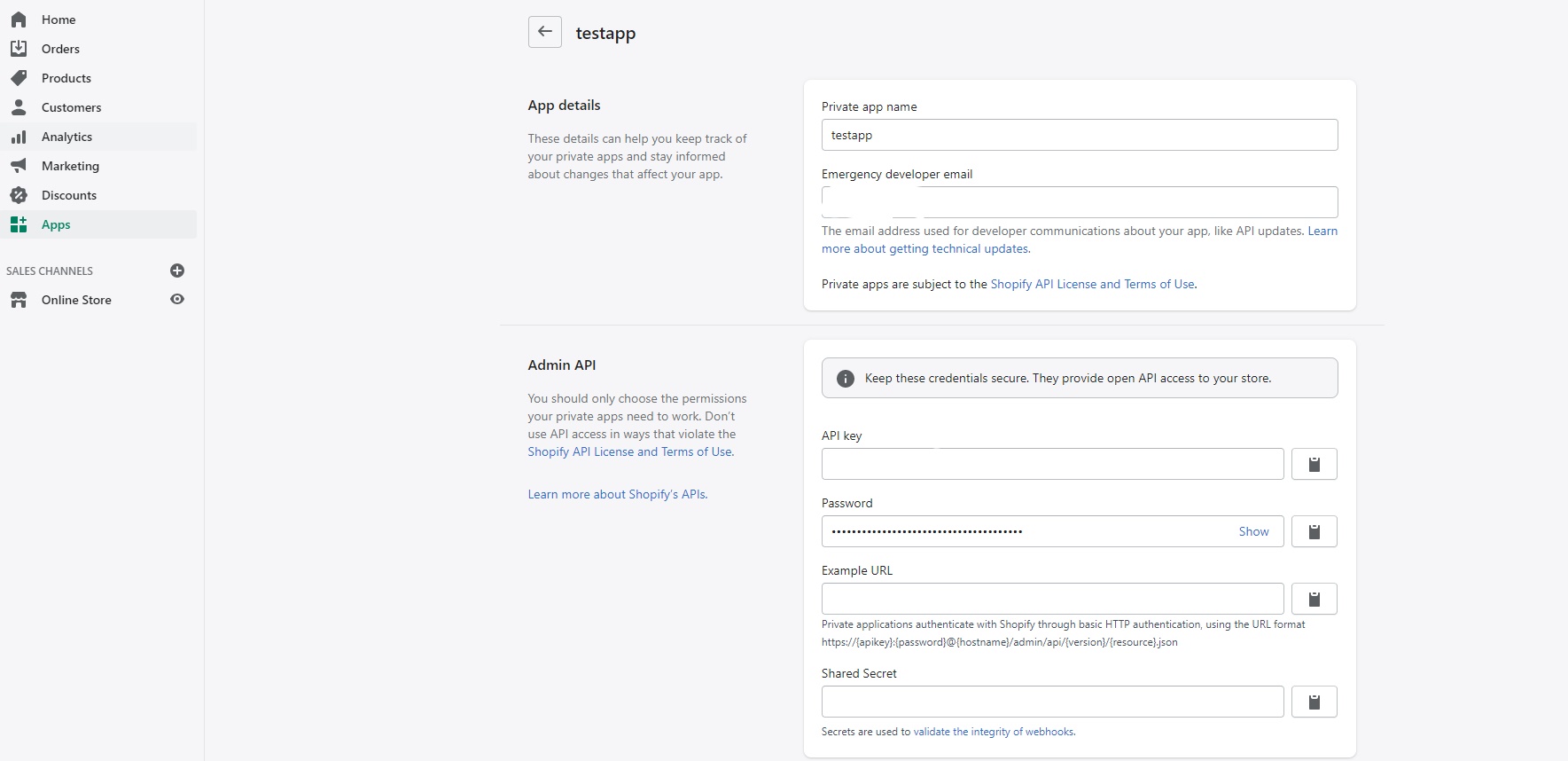Click the Marketing megaphone icon
This screenshot has height=761, width=1568.
(x=19, y=166)
